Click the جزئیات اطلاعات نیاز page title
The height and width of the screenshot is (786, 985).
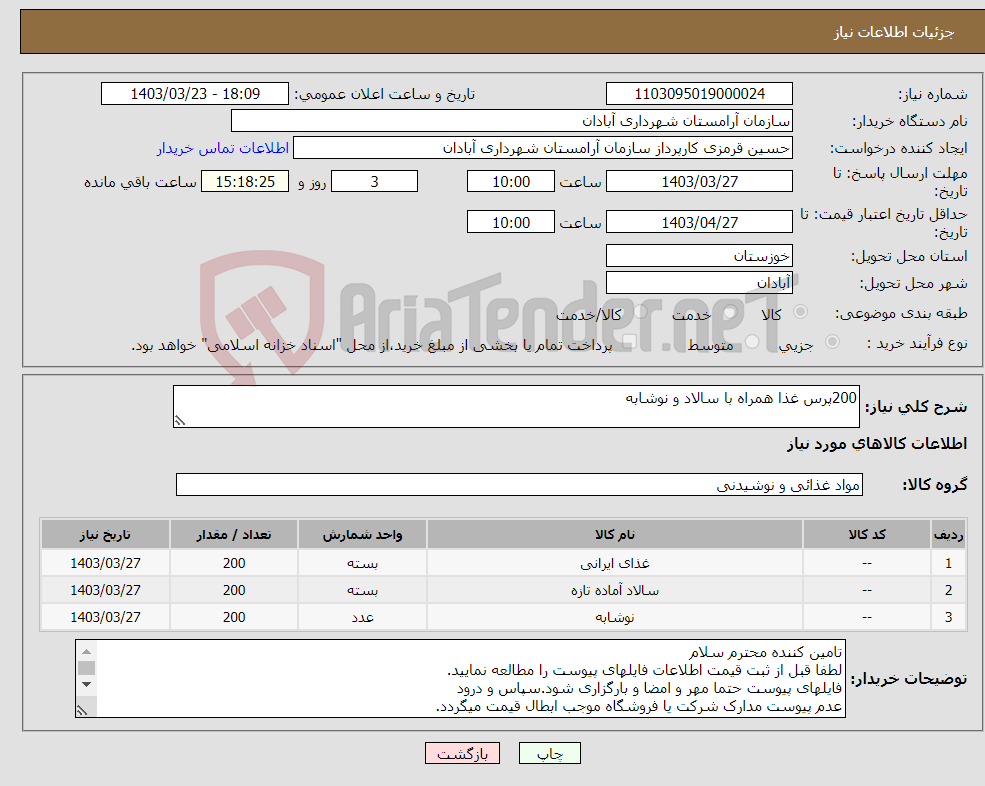[894, 32]
